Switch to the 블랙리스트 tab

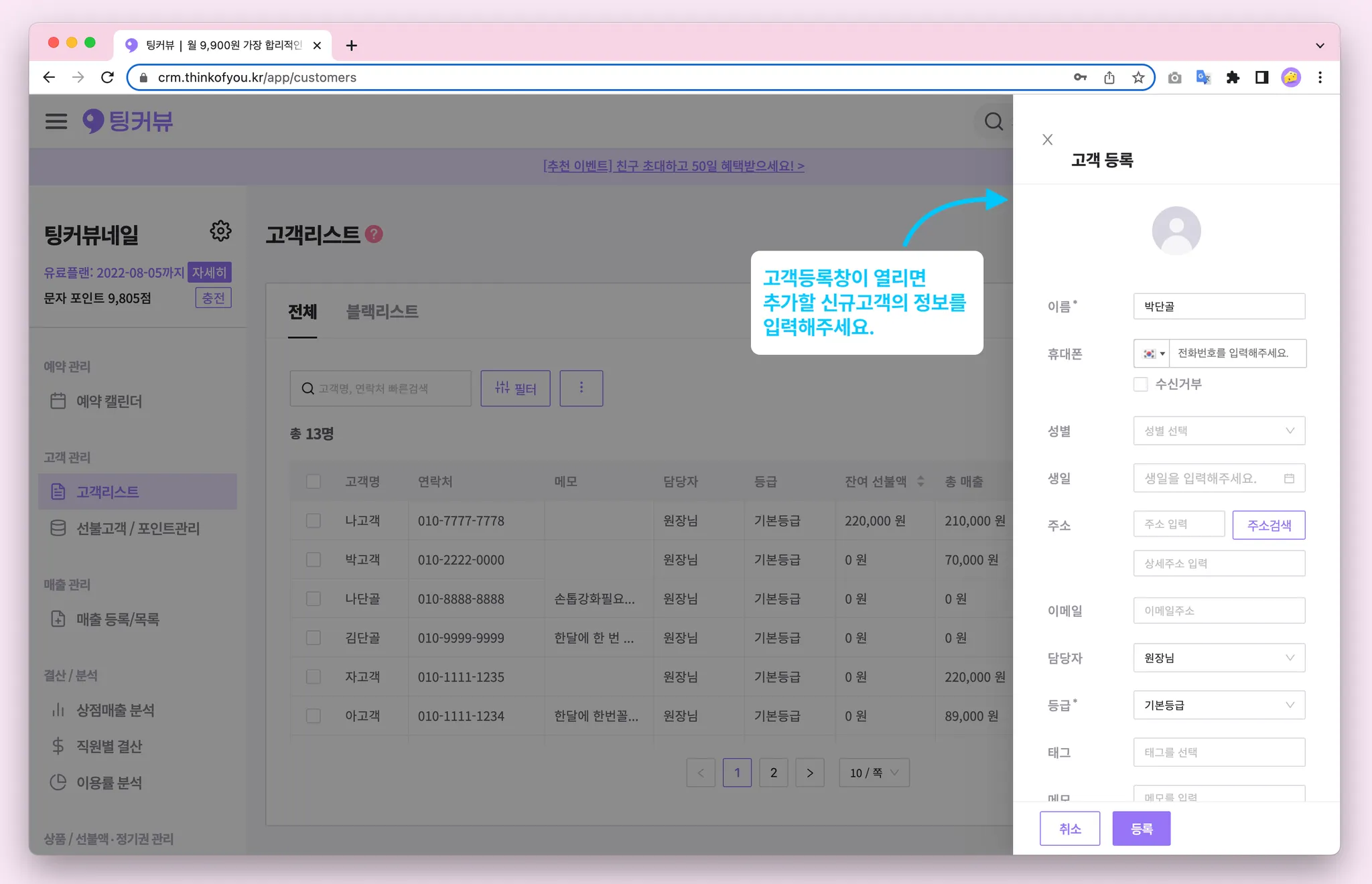[x=382, y=311]
